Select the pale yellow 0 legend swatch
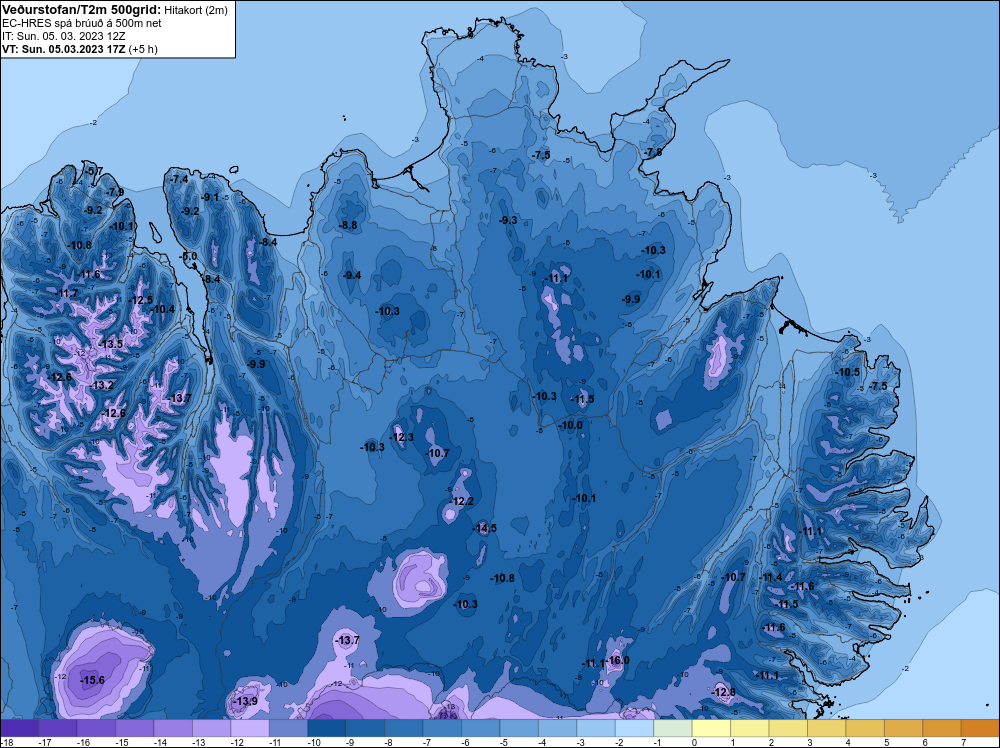Screen dimensions: 1000x748 [x=711, y=728]
